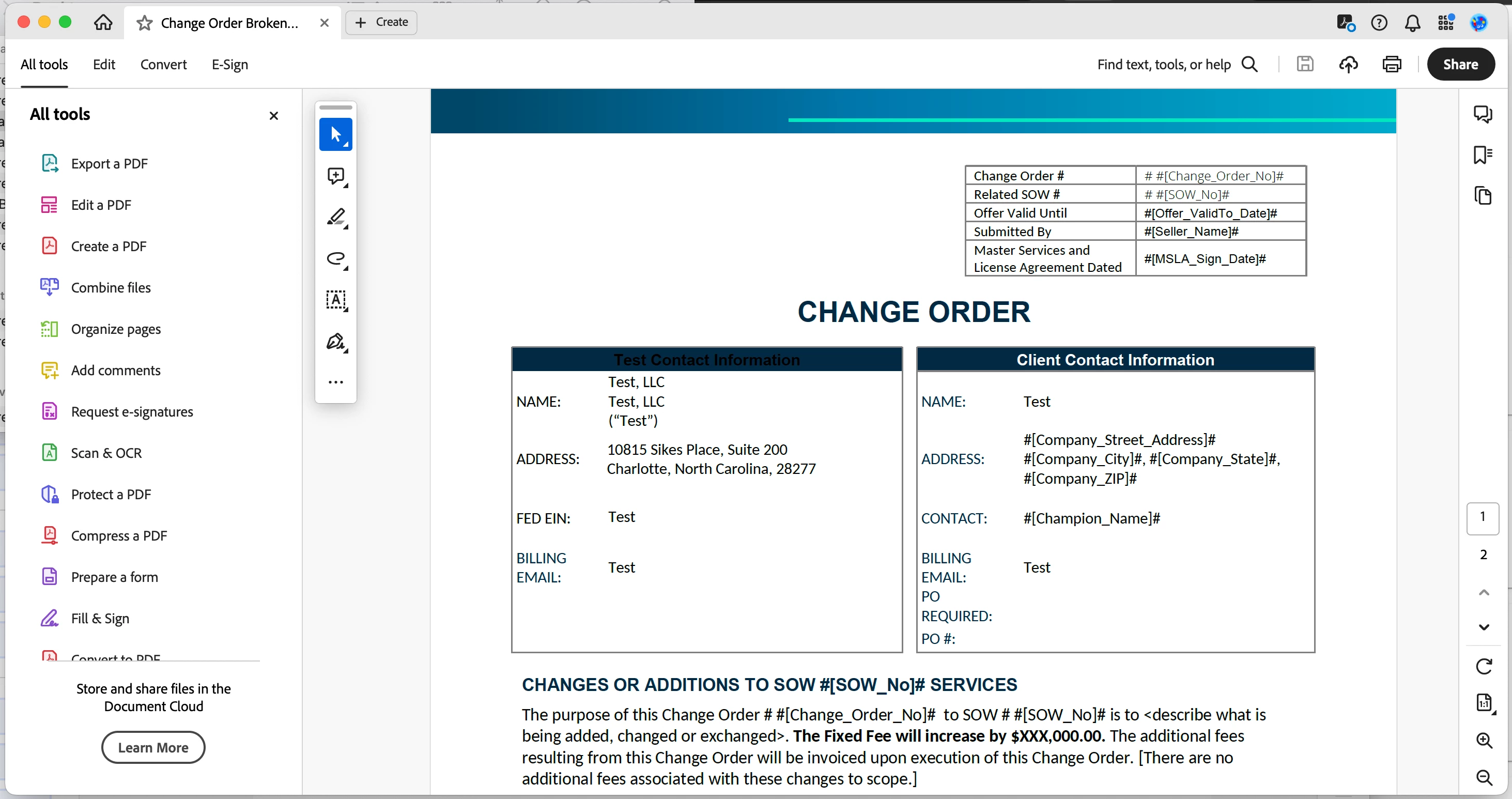Image resolution: width=1512 pixels, height=799 pixels.
Task: Click the Find text, tools, or help field
Action: (x=1163, y=65)
